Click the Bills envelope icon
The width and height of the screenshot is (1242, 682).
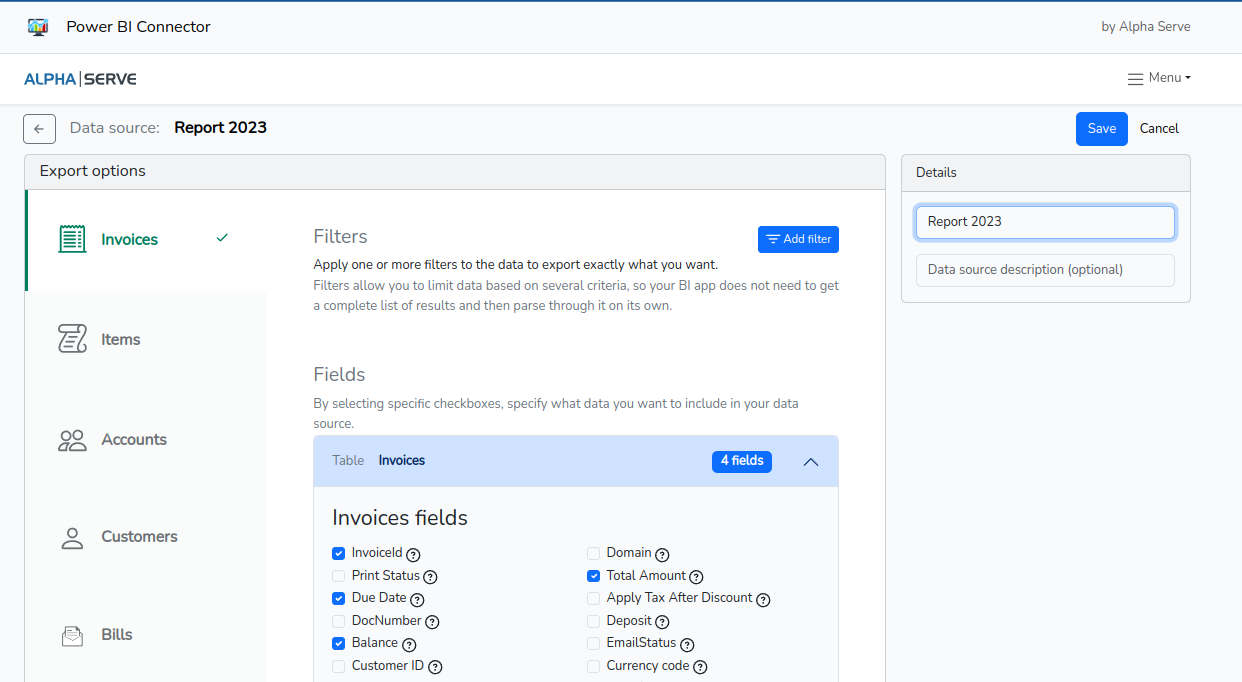click(71, 635)
